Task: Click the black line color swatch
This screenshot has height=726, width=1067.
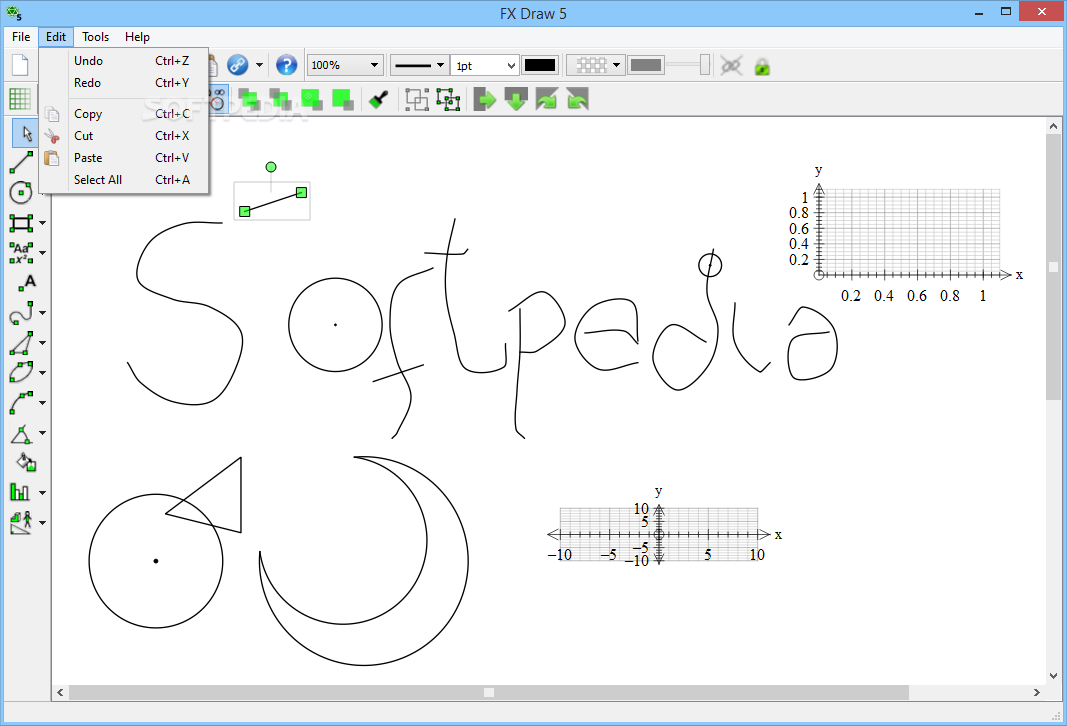Action: tap(540, 65)
